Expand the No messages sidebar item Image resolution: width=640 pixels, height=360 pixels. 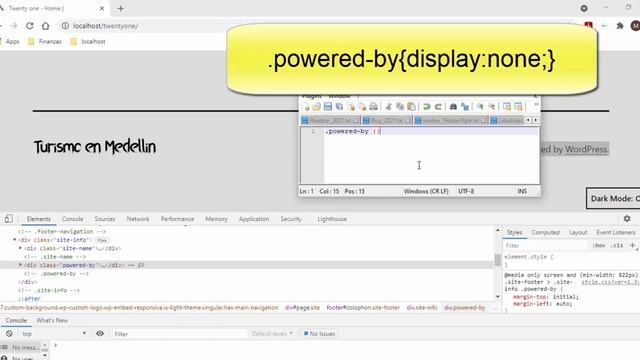coord(20,347)
